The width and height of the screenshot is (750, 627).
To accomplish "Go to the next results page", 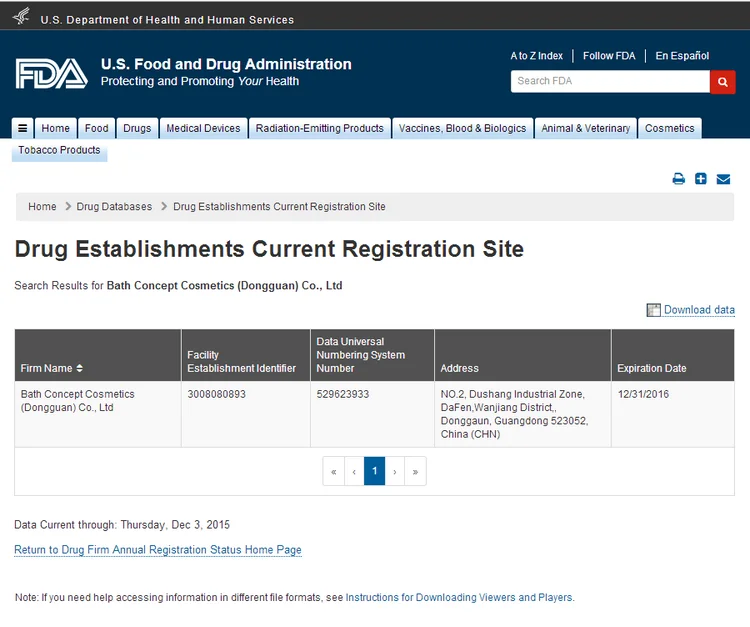I will [x=395, y=471].
